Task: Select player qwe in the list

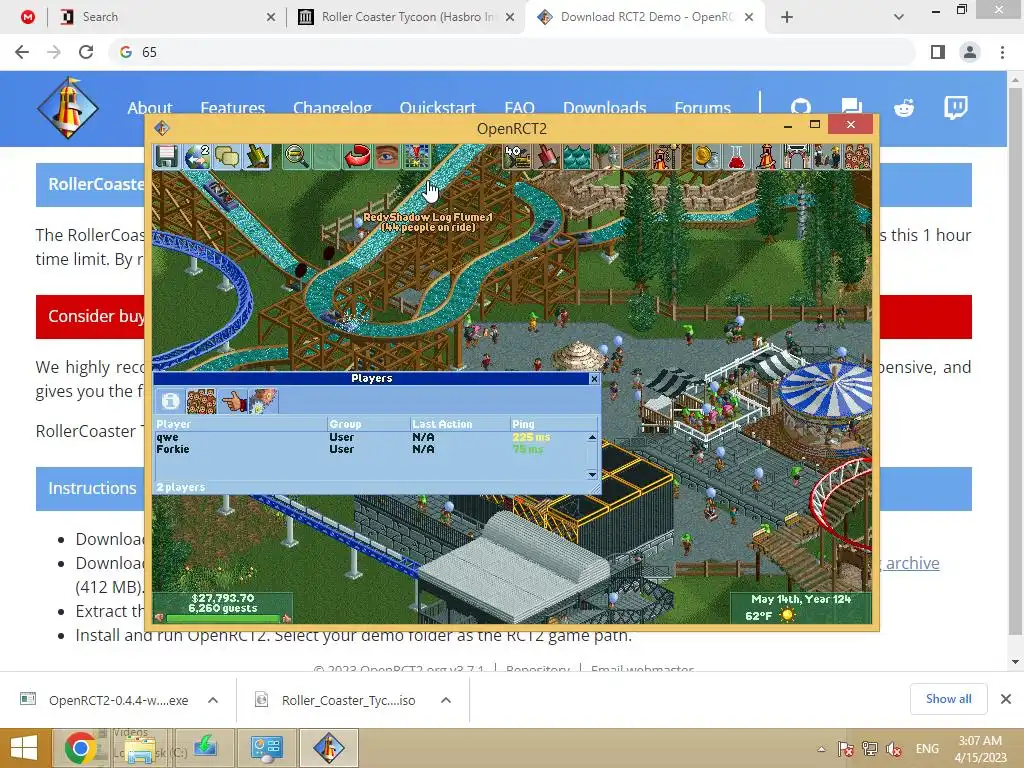Action: 370,437
